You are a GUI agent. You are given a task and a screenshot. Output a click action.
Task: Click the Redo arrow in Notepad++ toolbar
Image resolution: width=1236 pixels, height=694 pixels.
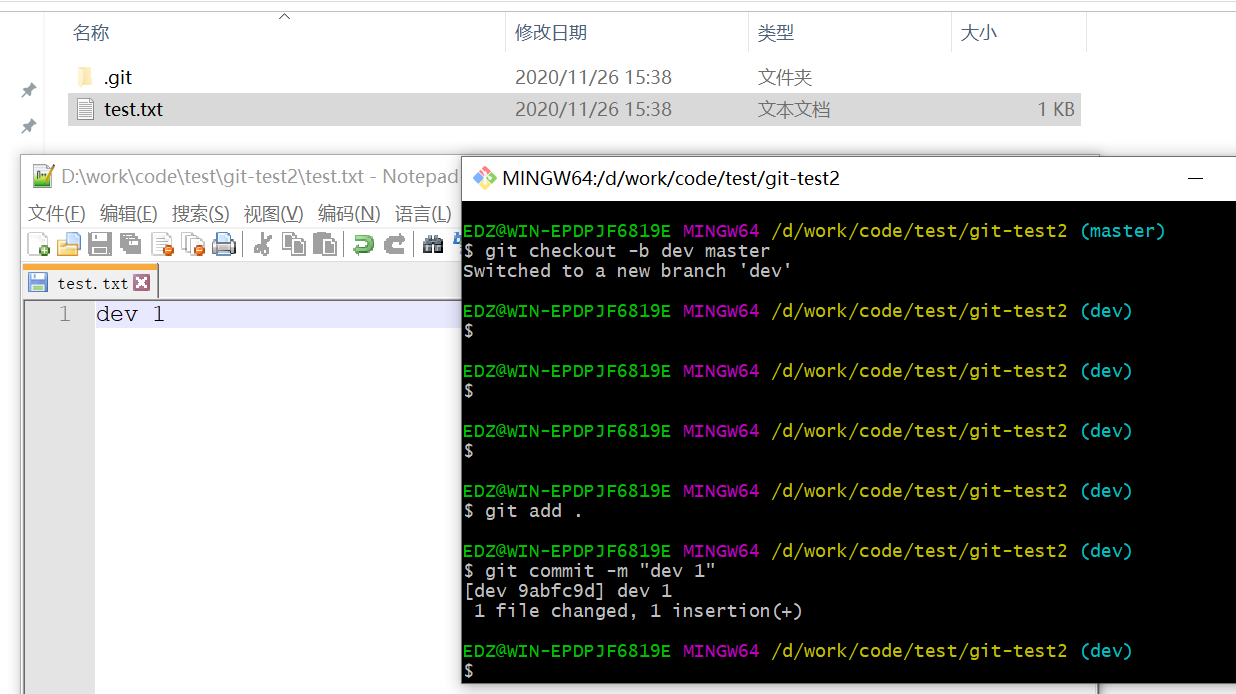pyautogui.click(x=395, y=243)
